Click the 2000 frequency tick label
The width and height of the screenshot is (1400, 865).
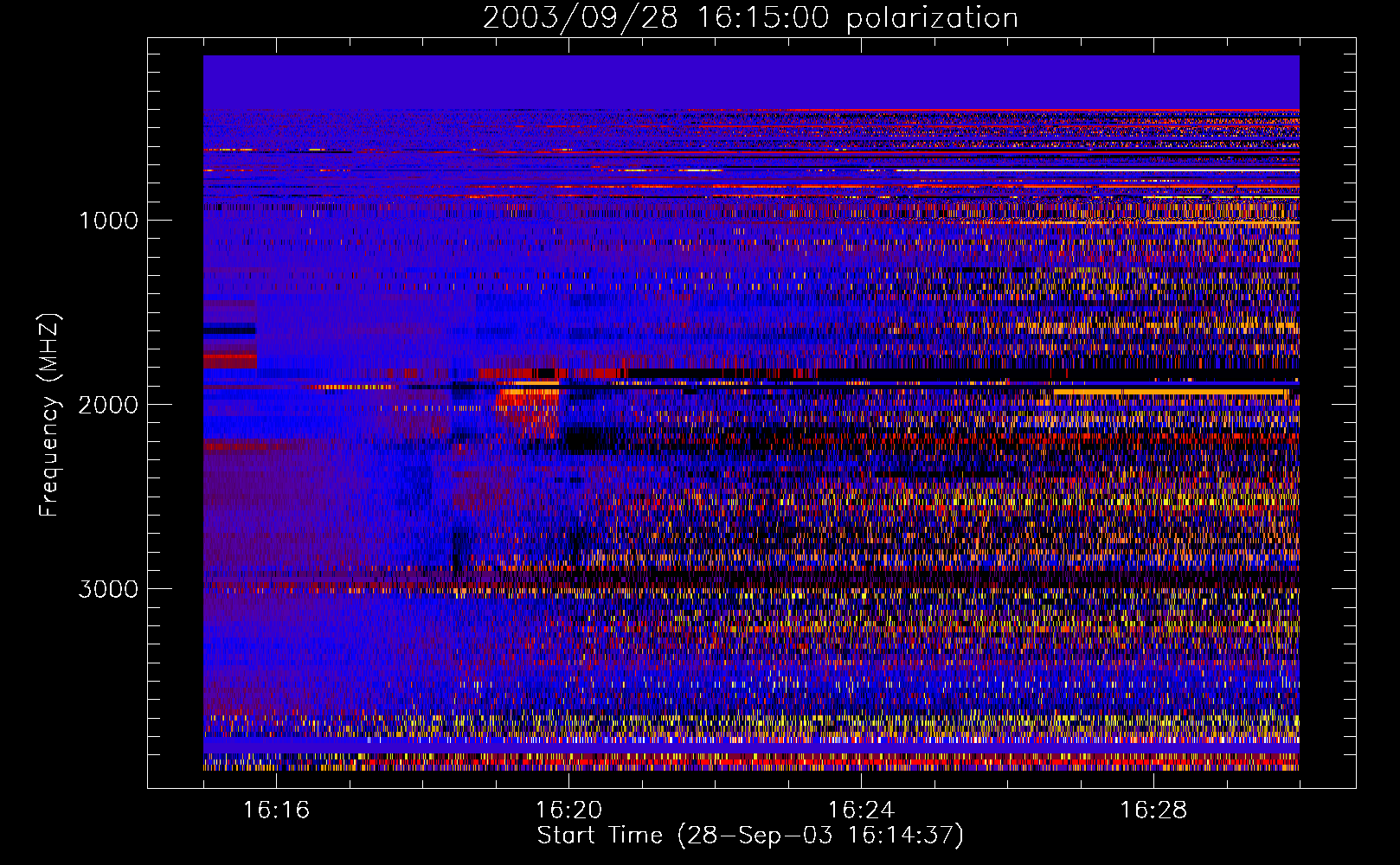click(x=108, y=405)
